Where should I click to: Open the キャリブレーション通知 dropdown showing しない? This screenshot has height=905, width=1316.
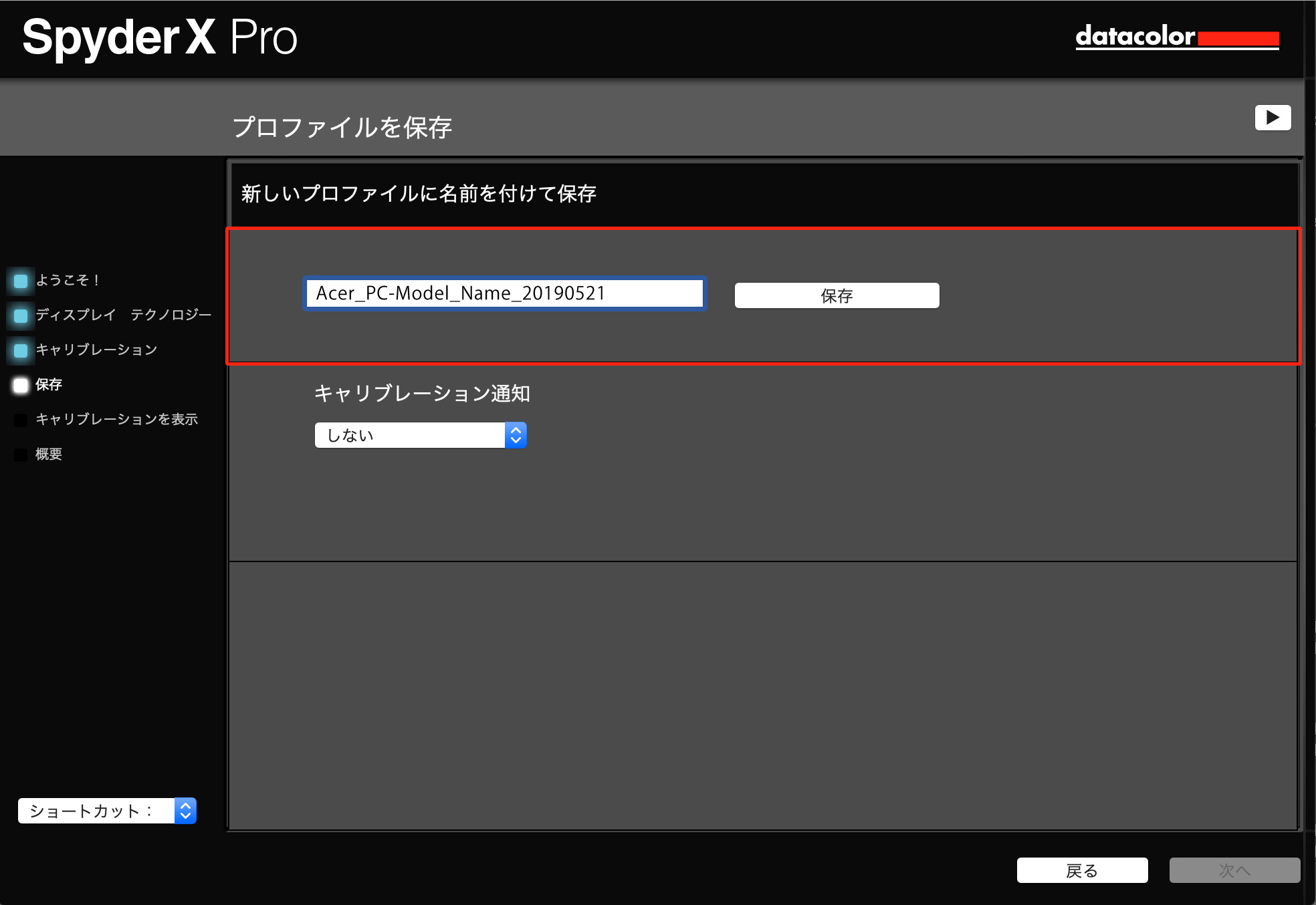click(421, 435)
